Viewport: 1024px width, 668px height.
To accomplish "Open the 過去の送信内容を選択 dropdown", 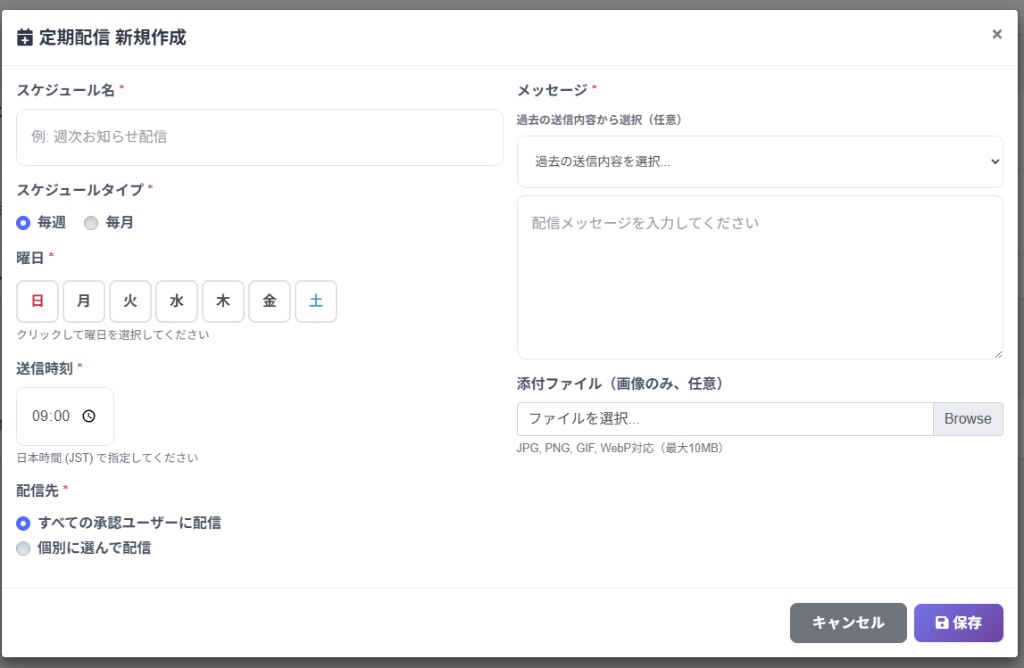I will tap(759, 161).
